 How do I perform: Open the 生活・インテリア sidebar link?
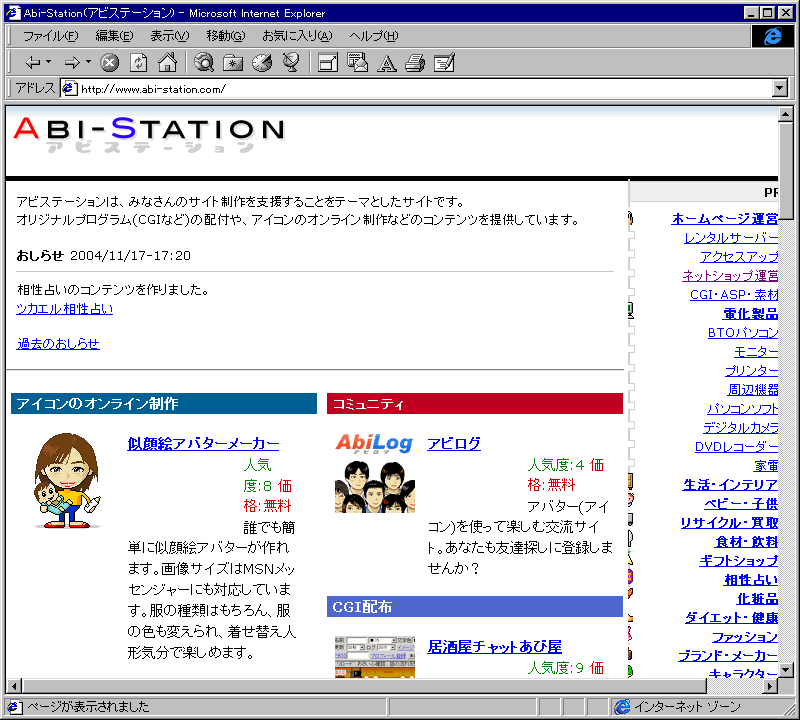[x=731, y=485]
